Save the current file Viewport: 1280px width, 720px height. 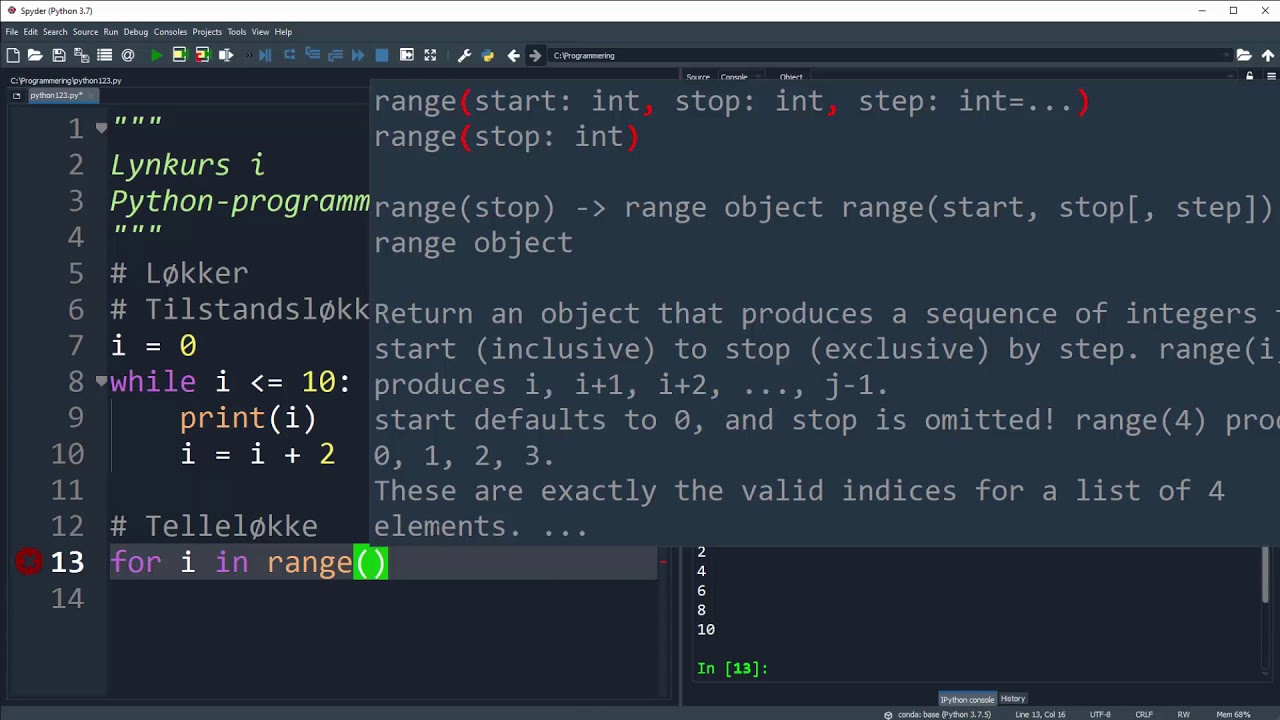59,55
